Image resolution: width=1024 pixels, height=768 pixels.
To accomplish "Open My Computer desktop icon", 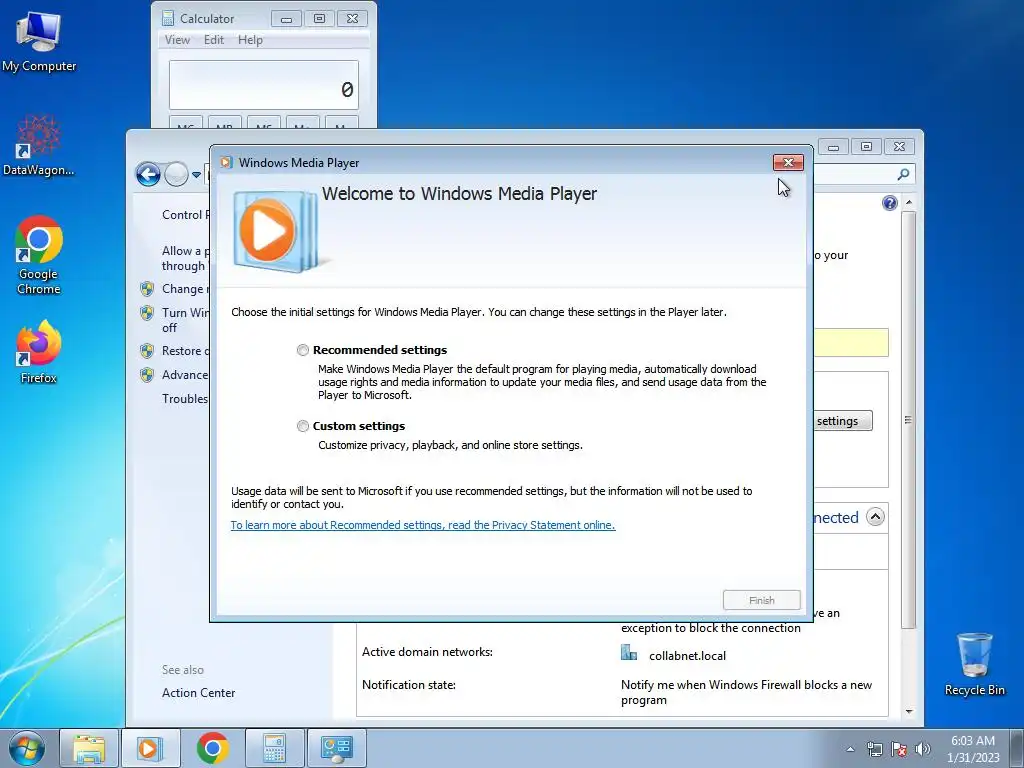I will pos(39,41).
